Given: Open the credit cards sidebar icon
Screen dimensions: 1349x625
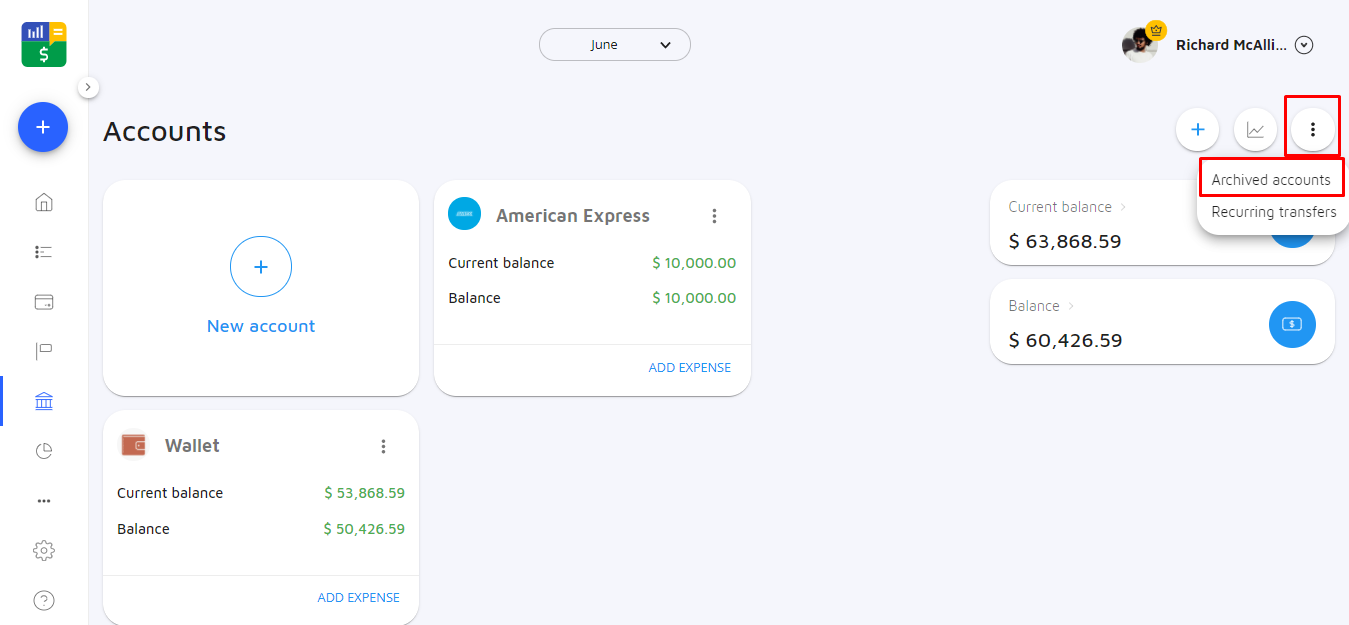Looking at the screenshot, I should [x=44, y=302].
